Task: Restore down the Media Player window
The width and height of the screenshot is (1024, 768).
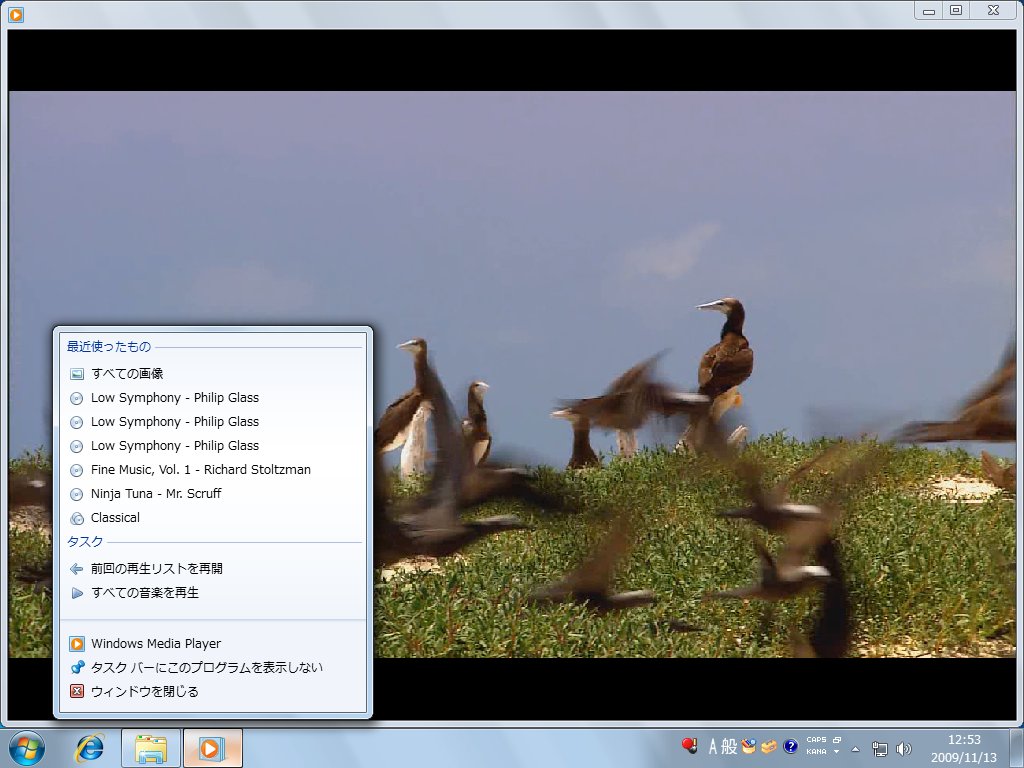Action: coord(956,10)
